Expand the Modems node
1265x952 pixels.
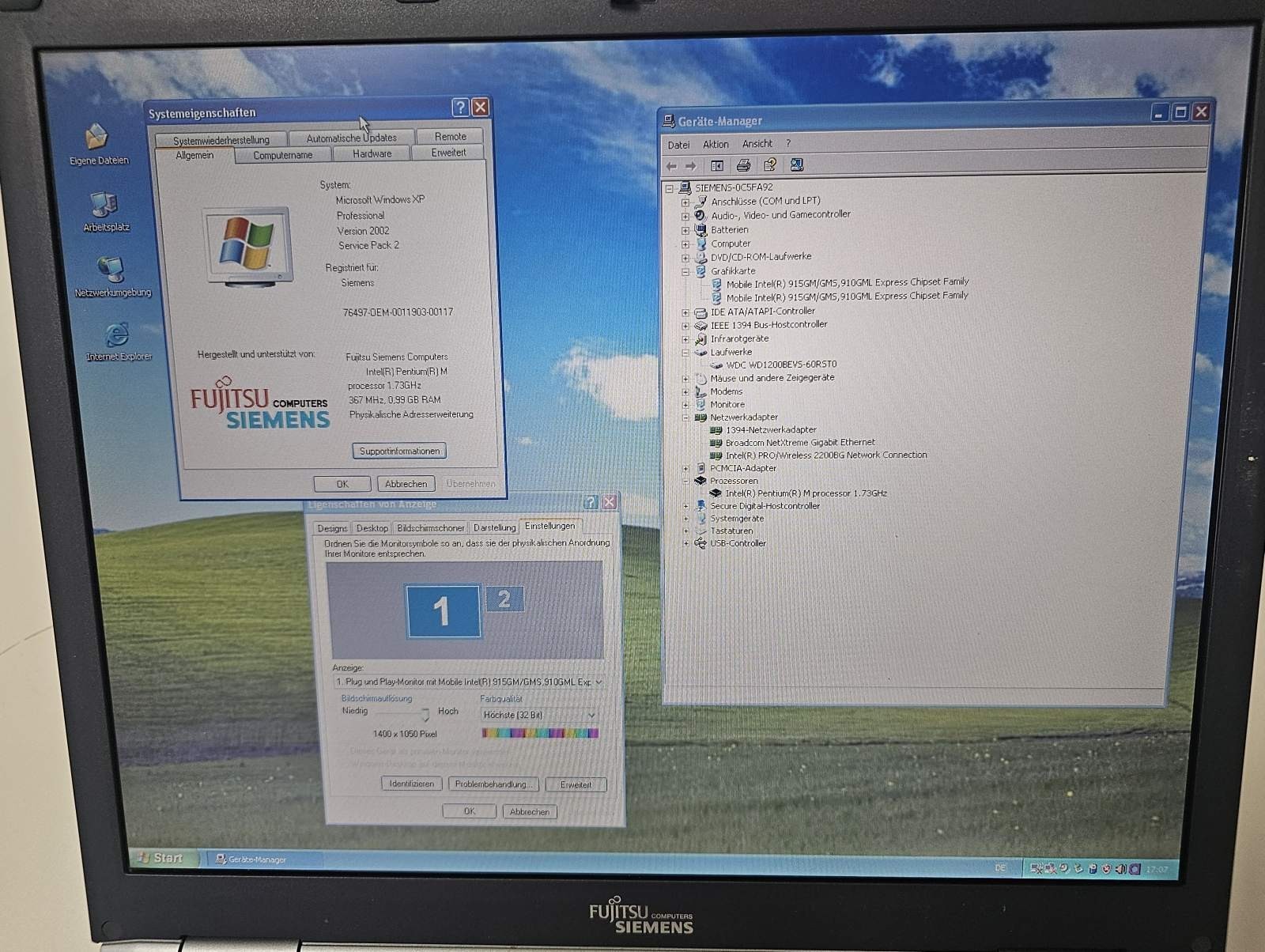(685, 392)
